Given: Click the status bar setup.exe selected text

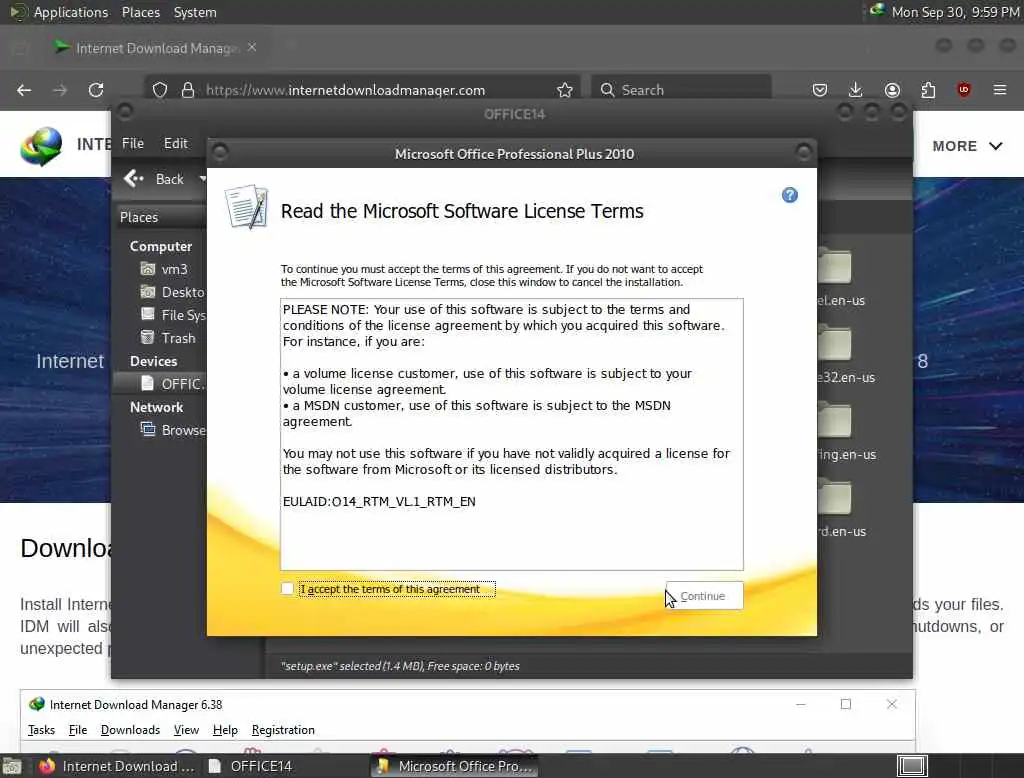Looking at the screenshot, I should click(x=400, y=666).
